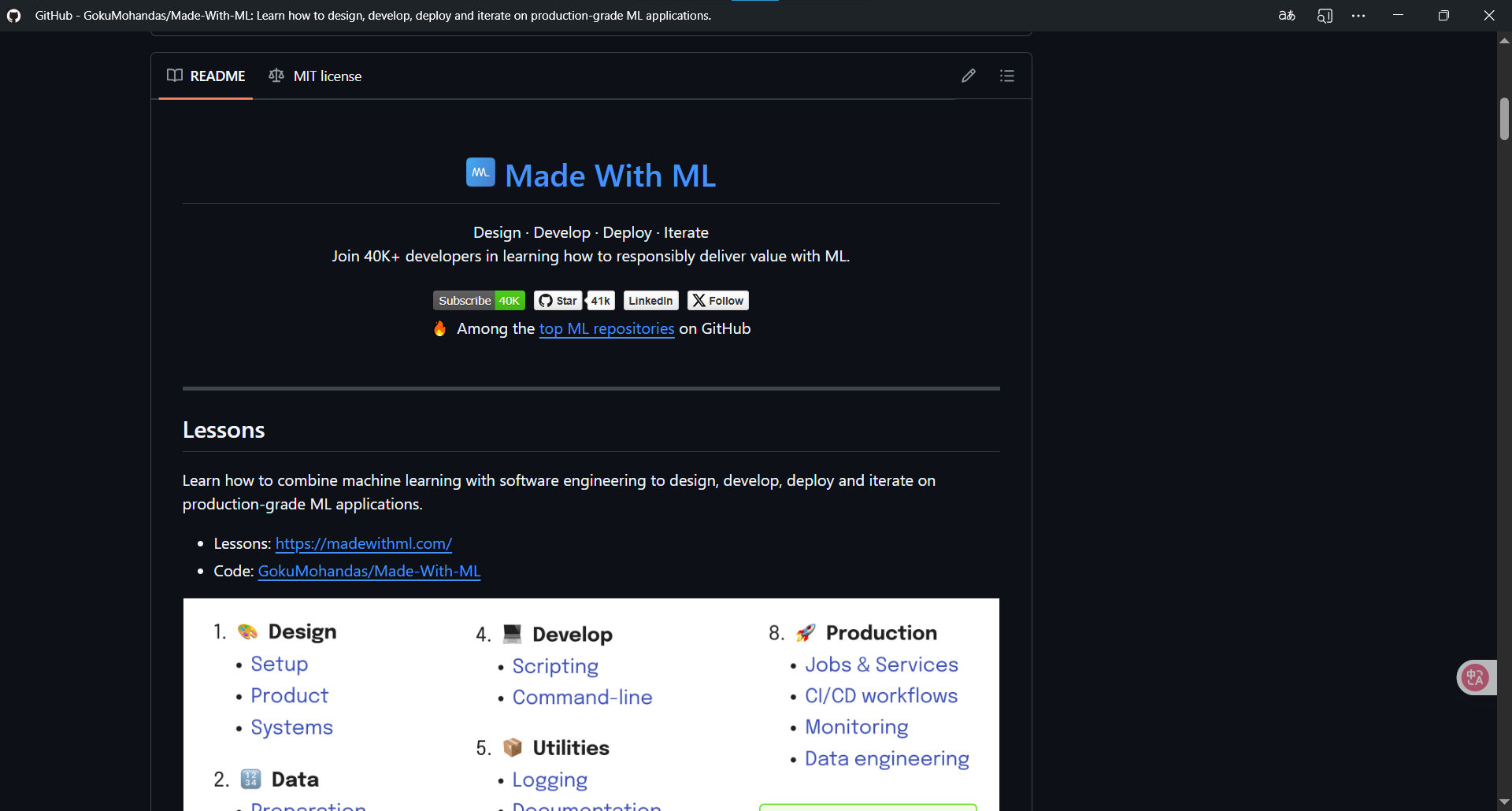This screenshot has width=1512, height=811.
Task: Click Monitoring in the lessons image
Action: click(857, 728)
